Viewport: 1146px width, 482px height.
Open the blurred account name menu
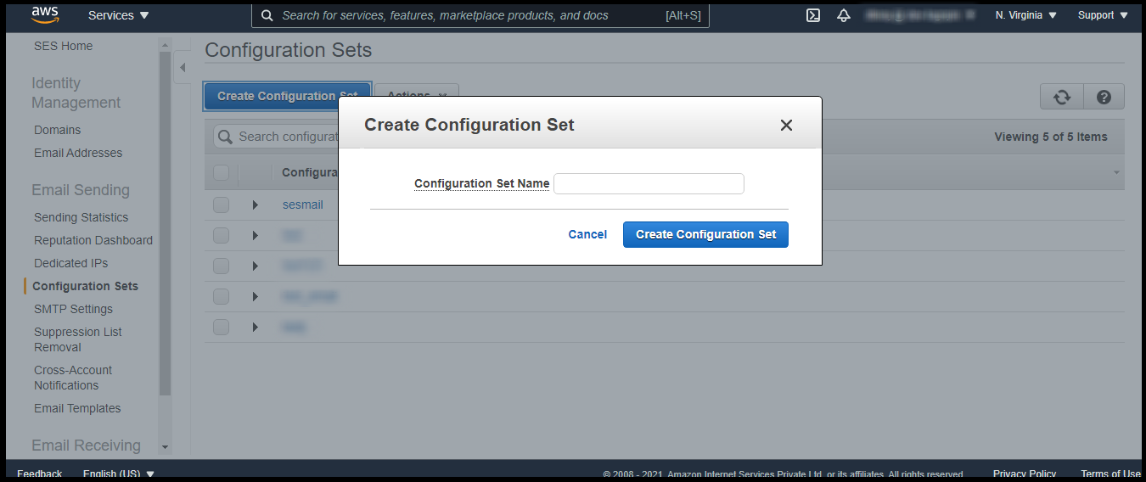(x=919, y=15)
